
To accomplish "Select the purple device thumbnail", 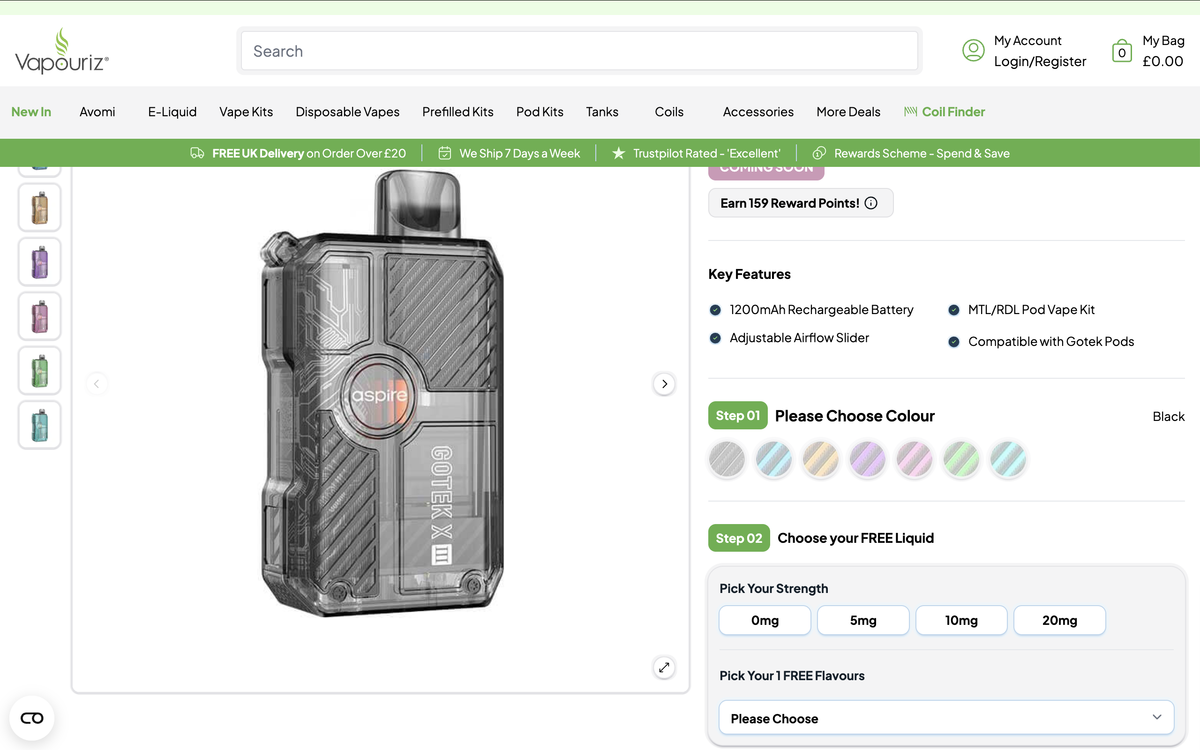I will (40, 262).
